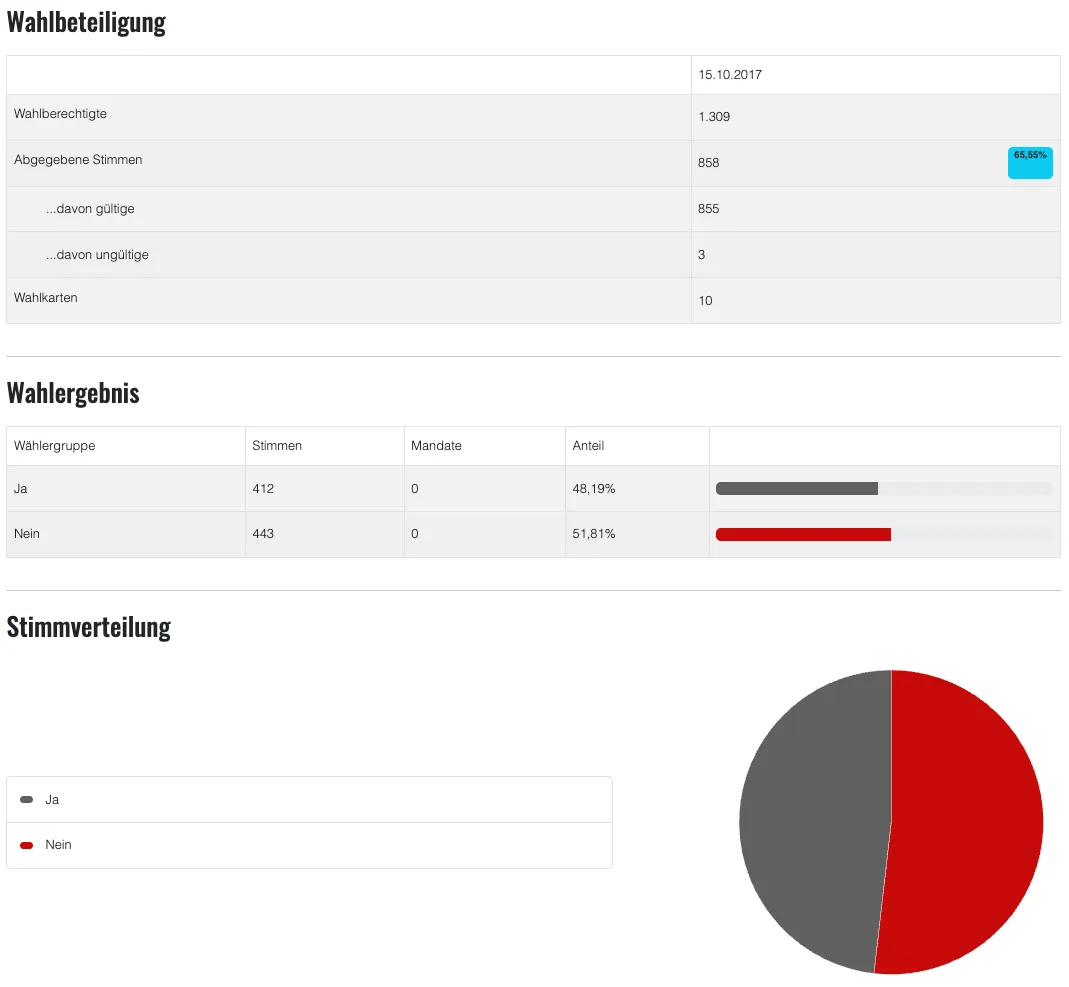Click the red Nein legend swatch
This screenshot has width=1069, height=987.
(27, 845)
